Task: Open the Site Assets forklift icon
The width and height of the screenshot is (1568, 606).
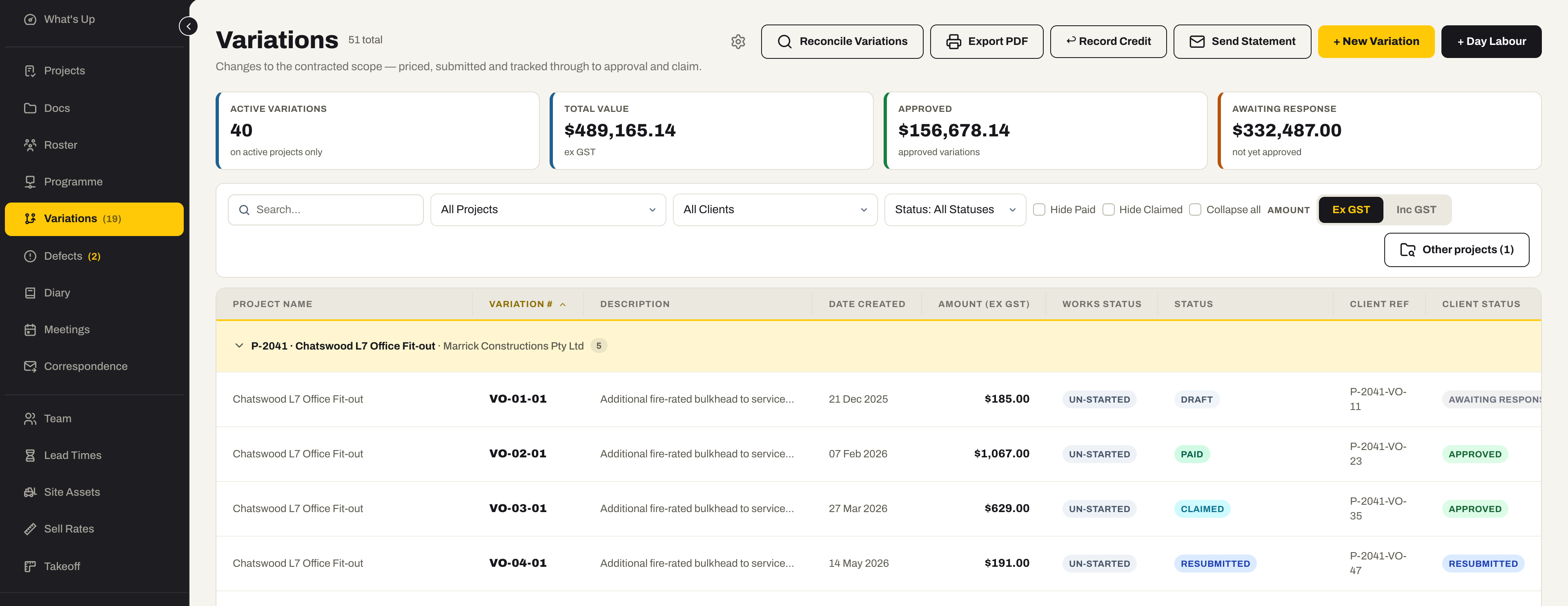Action: pos(30,492)
